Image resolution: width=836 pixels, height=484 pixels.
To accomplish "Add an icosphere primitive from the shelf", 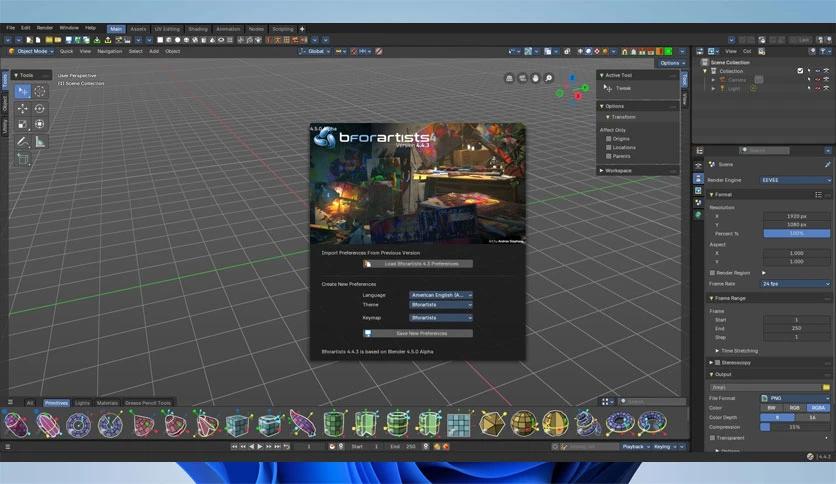I will [492, 424].
